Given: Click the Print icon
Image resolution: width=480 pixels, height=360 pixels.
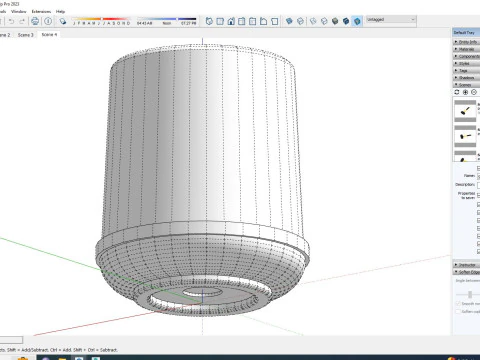Looking at the screenshot, I should [x=35, y=21].
